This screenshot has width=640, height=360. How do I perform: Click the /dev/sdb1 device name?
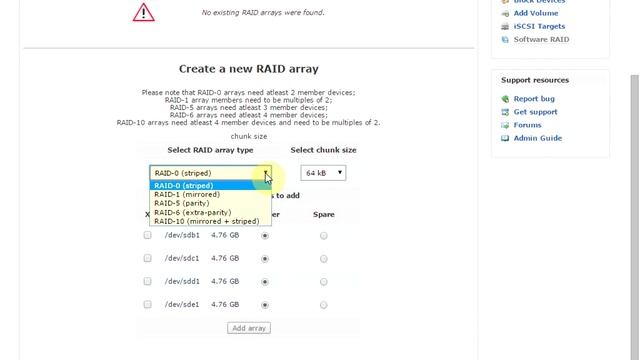point(182,235)
